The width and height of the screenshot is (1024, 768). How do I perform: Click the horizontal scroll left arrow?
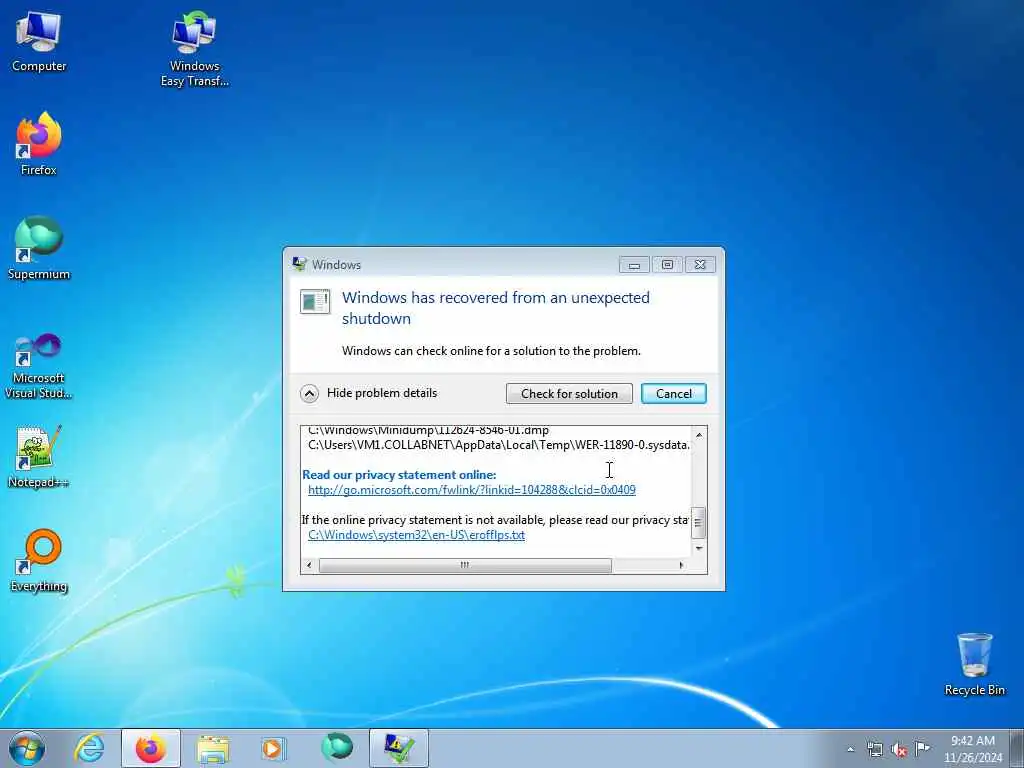pyautogui.click(x=310, y=566)
